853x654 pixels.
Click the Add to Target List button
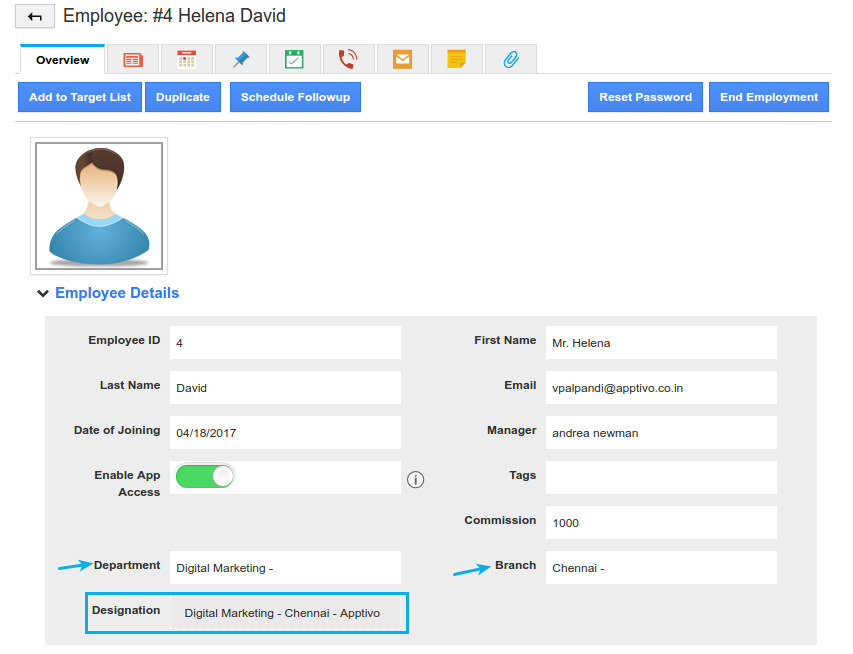[79, 96]
